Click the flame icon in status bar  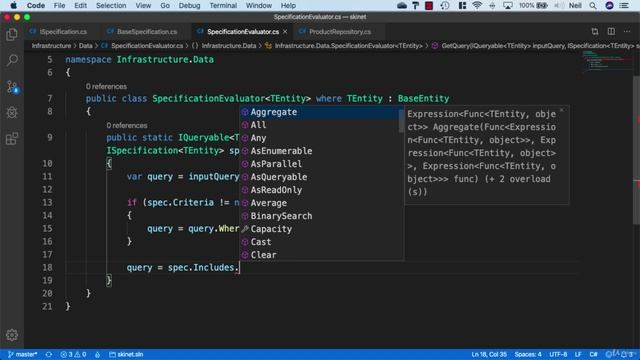[x=97, y=354]
